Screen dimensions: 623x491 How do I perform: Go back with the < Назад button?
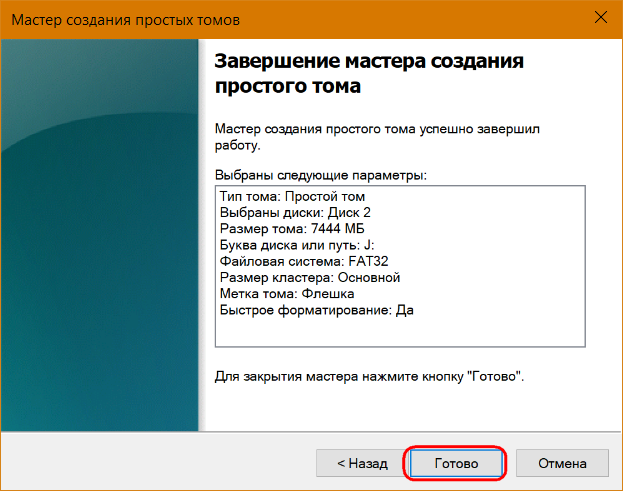(362, 463)
